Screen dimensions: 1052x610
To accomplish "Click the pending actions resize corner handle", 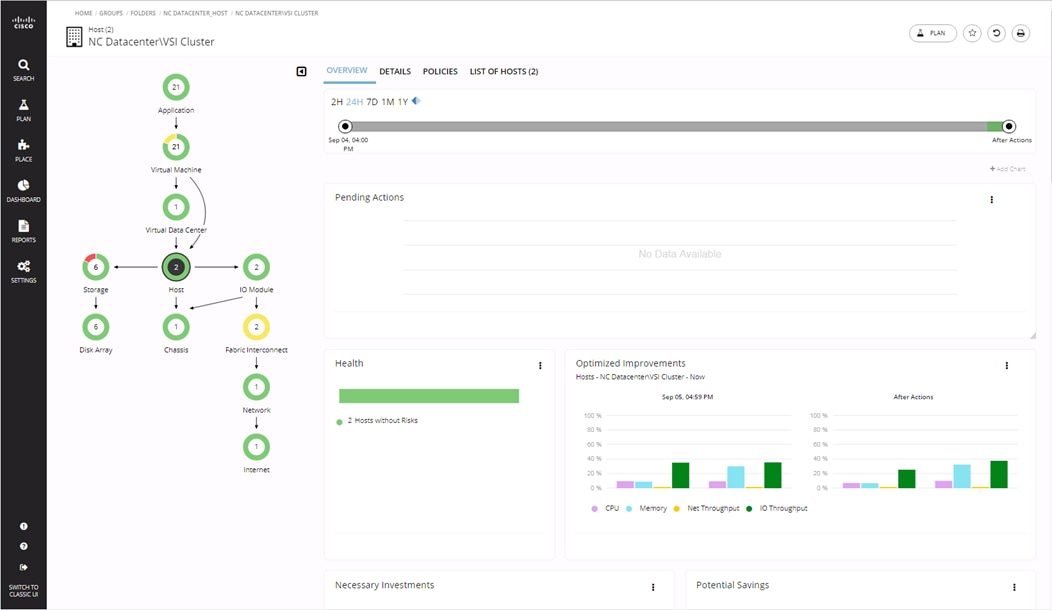I will pos(1033,336).
